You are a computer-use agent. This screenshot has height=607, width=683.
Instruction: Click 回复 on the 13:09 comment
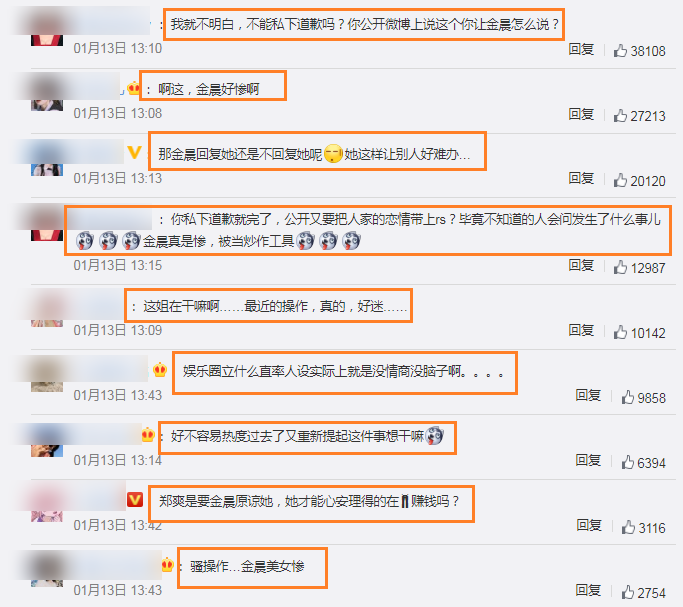pos(581,331)
